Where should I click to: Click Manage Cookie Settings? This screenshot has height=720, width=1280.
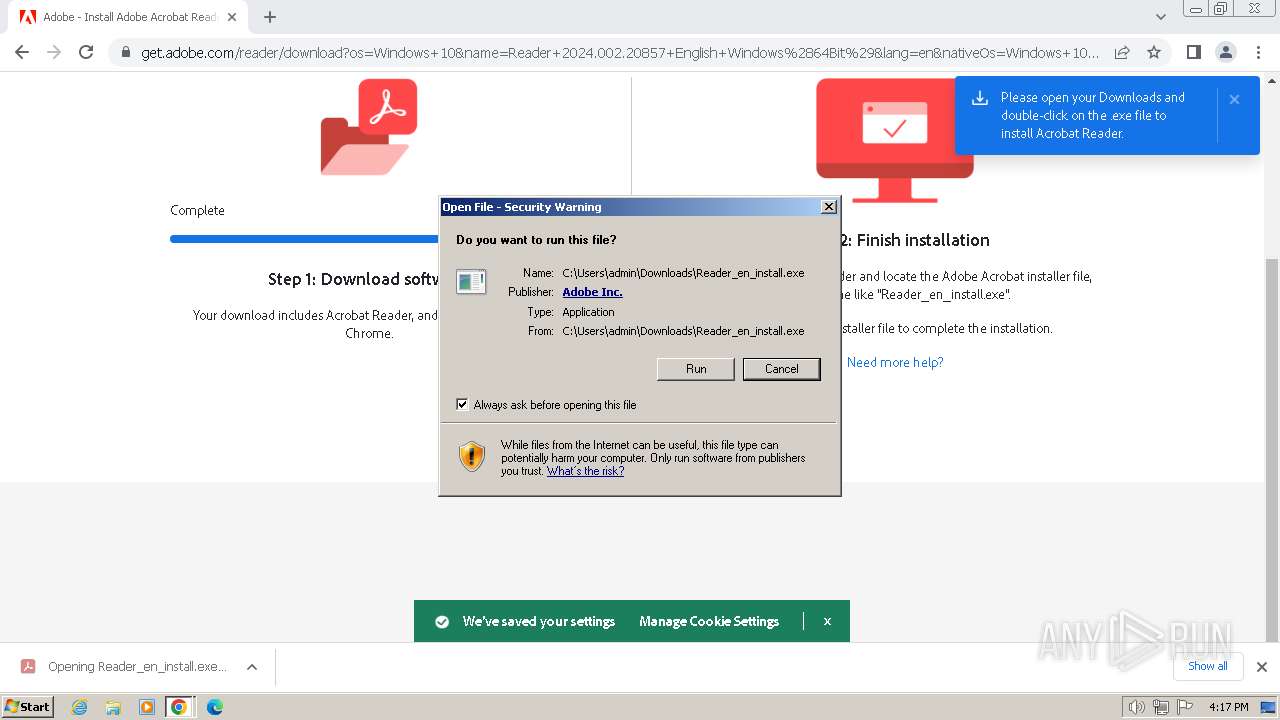pos(709,621)
